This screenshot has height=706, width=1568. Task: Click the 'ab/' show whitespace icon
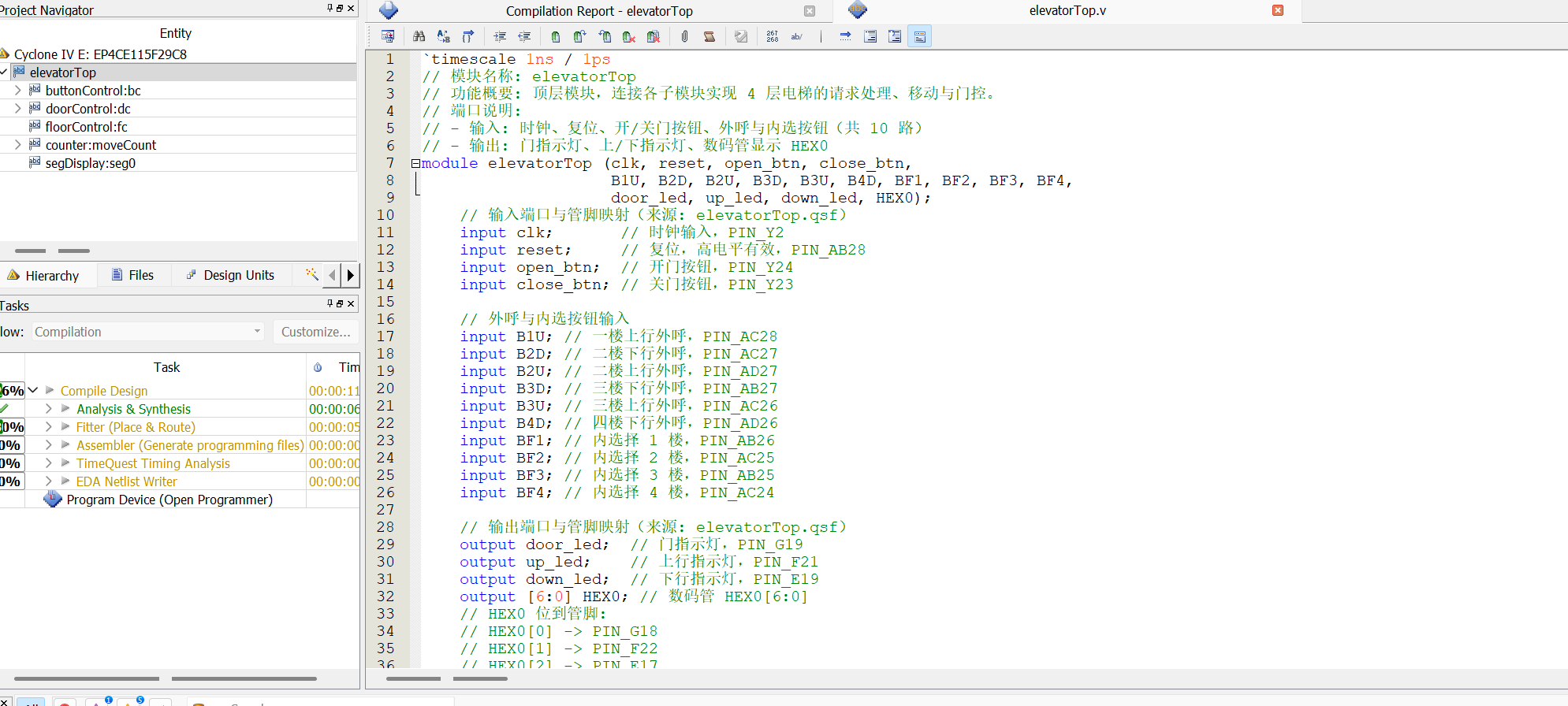(797, 36)
